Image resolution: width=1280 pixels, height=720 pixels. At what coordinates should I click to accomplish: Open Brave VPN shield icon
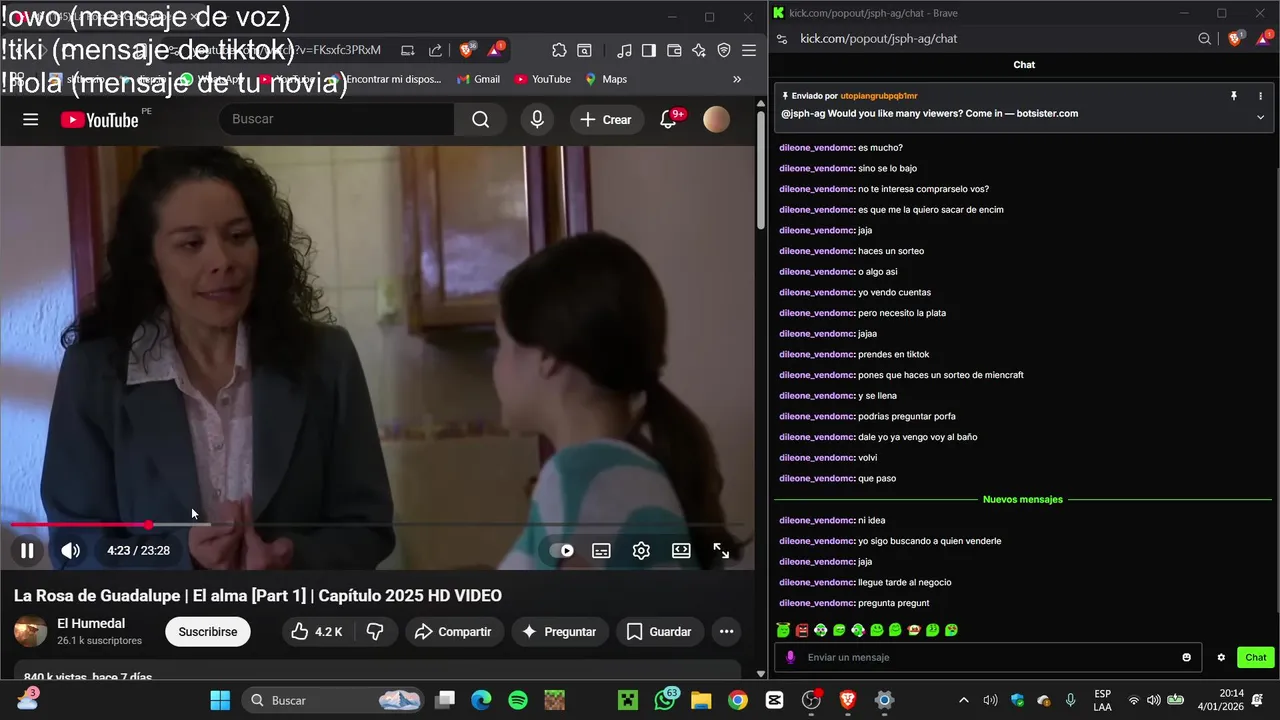(x=724, y=50)
